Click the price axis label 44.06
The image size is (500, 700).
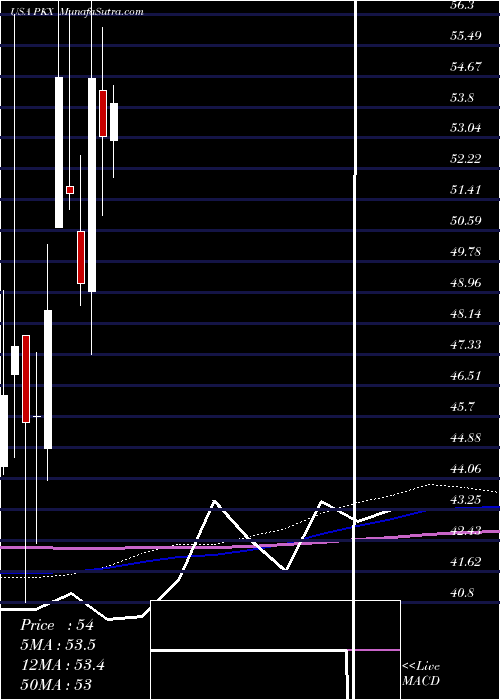[x=466, y=468]
